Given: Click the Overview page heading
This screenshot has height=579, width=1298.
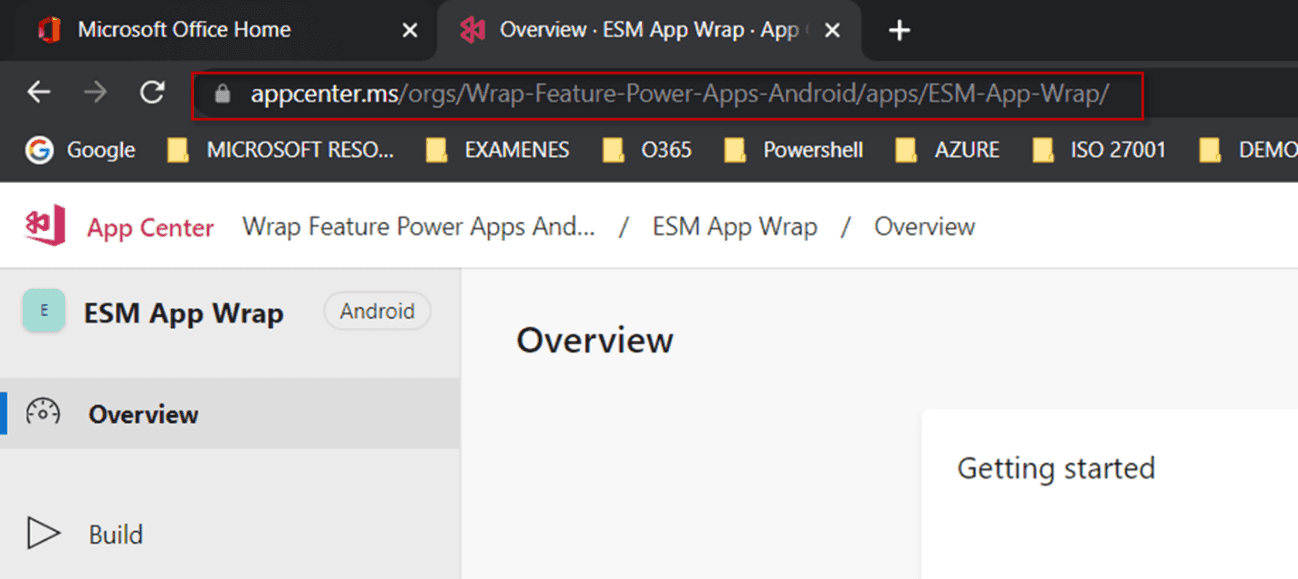Looking at the screenshot, I should click(x=595, y=341).
